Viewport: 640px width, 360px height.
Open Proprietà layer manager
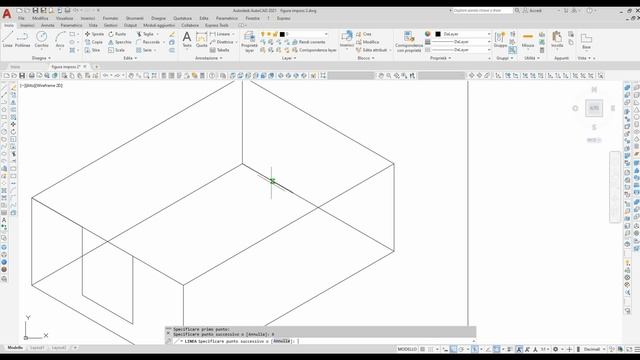pos(249,41)
